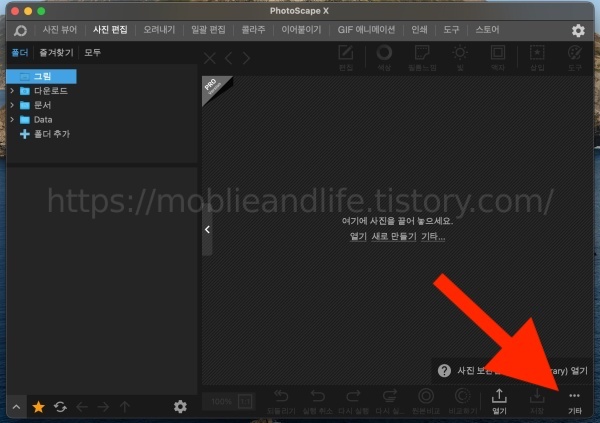Collapse the bottom panel with up caret
Viewport: 600px width, 423px height.
click(x=16, y=407)
